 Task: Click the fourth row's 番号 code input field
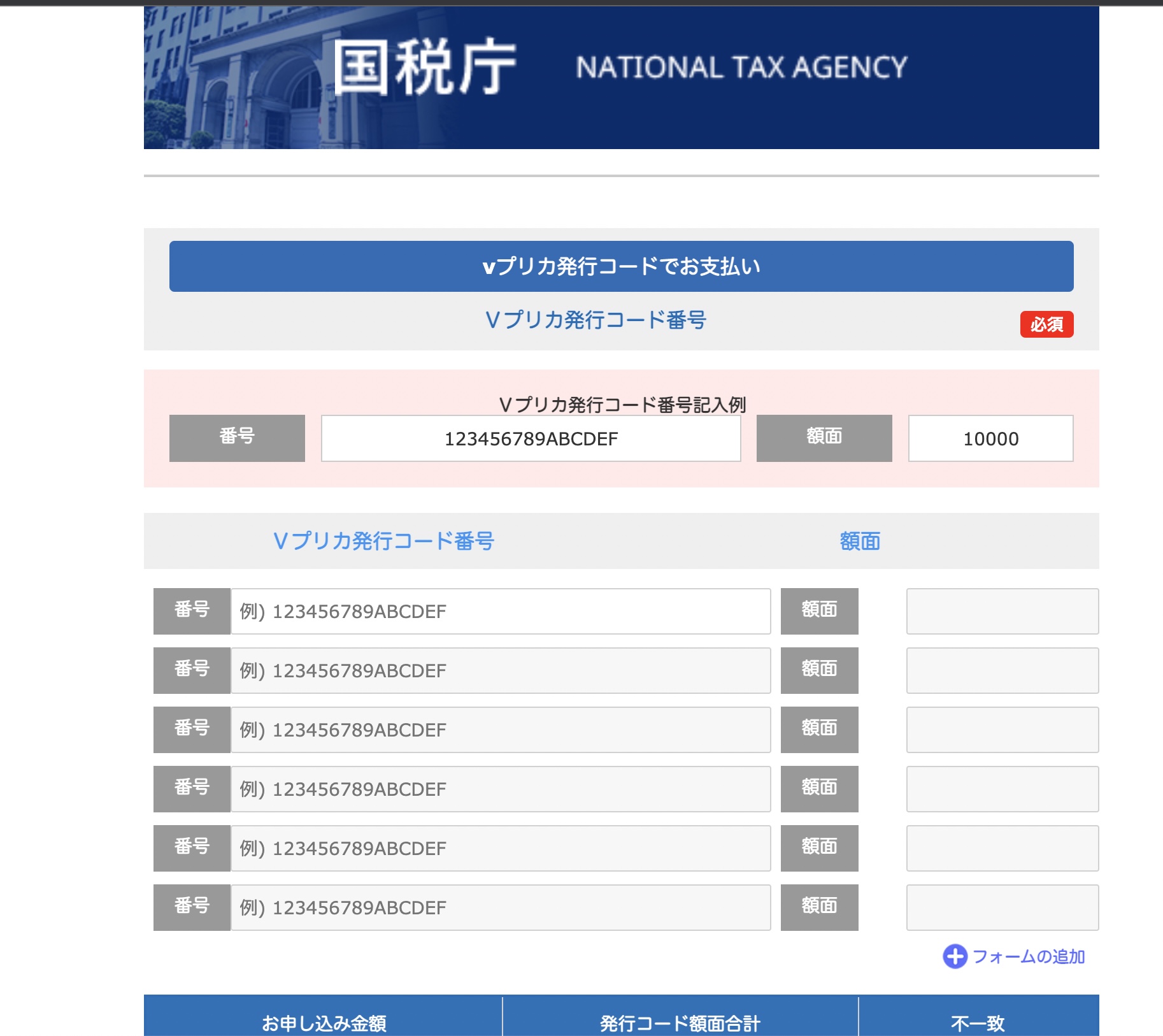pyautogui.click(x=501, y=789)
